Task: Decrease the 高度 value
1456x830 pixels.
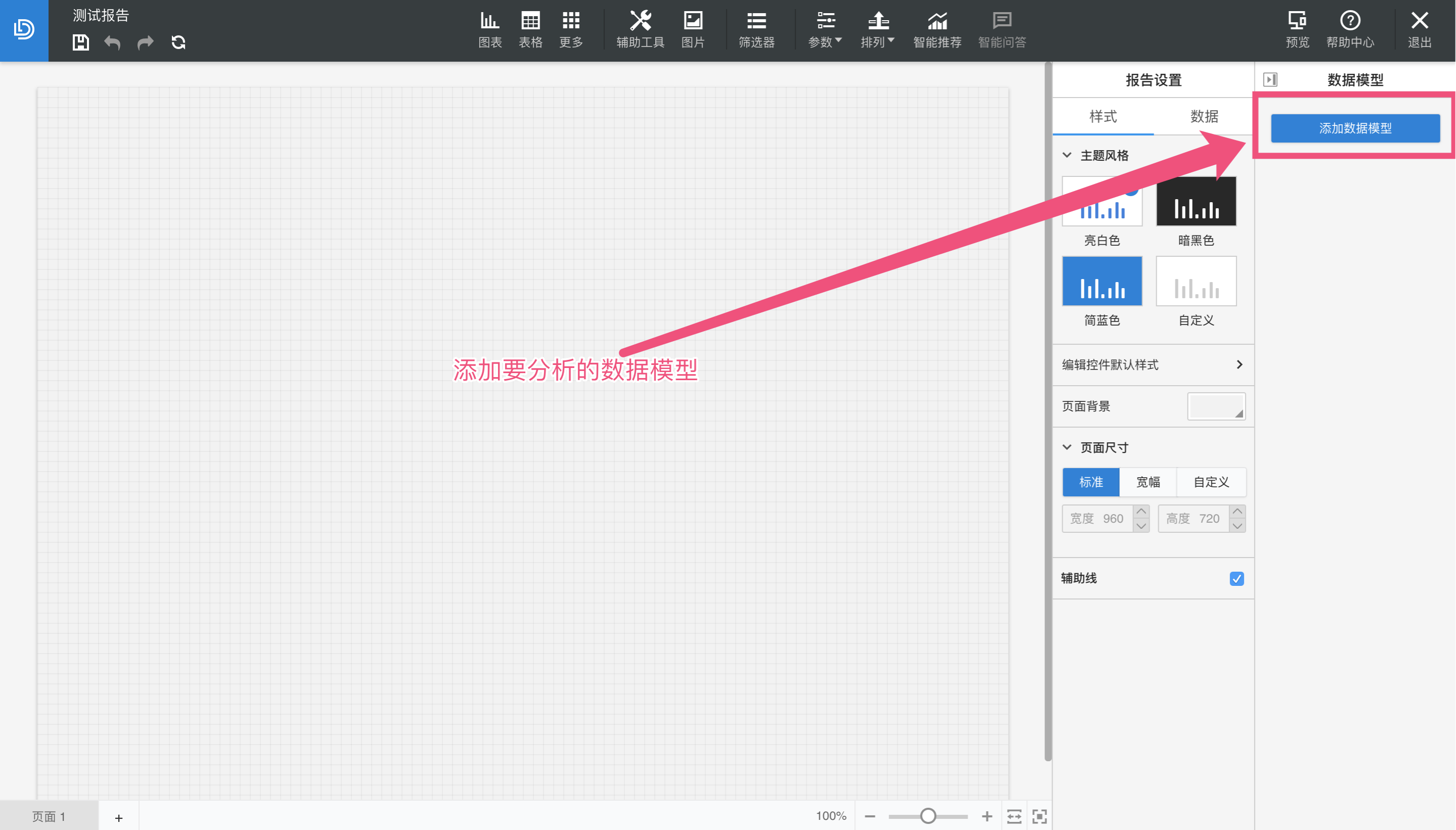Action: [1237, 526]
